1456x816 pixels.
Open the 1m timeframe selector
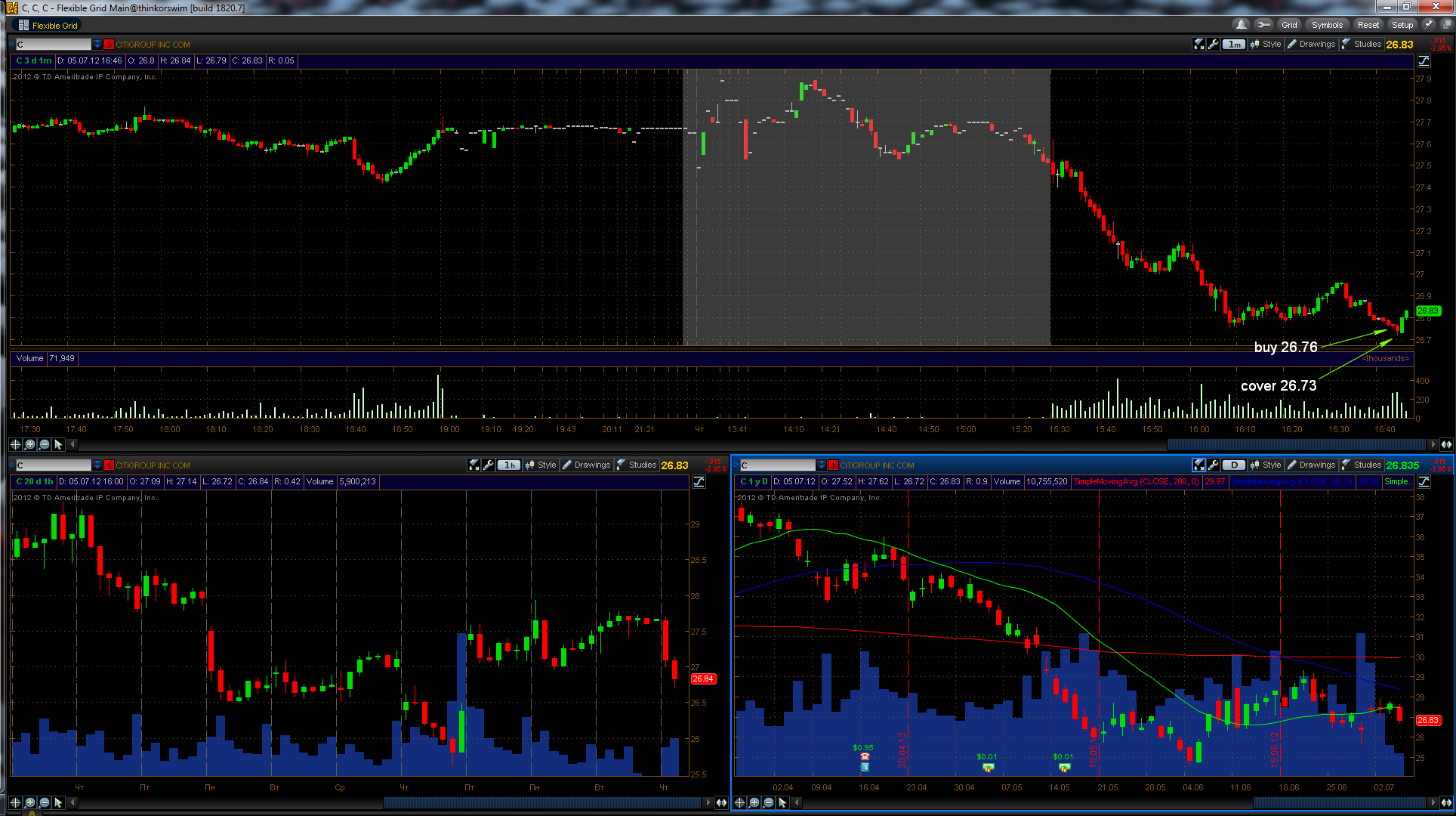pos(1234,45)
